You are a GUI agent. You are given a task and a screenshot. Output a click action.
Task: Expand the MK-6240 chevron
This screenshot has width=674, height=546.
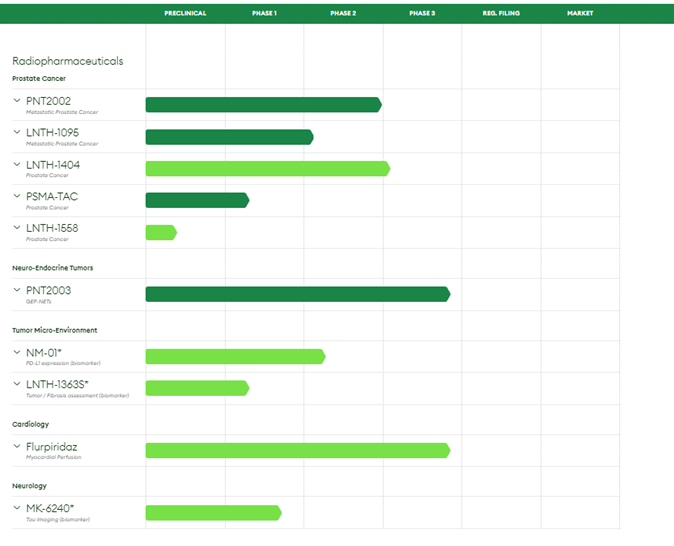click(17, 509)
